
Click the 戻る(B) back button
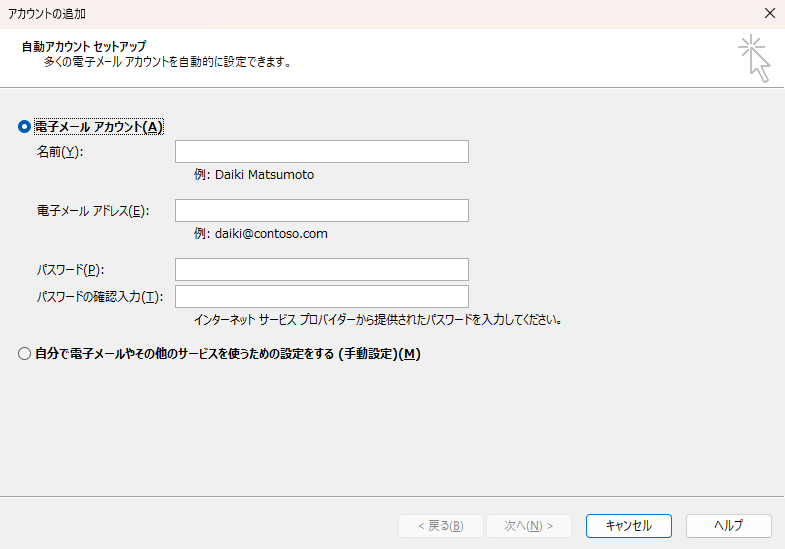[x=440, y=526]
